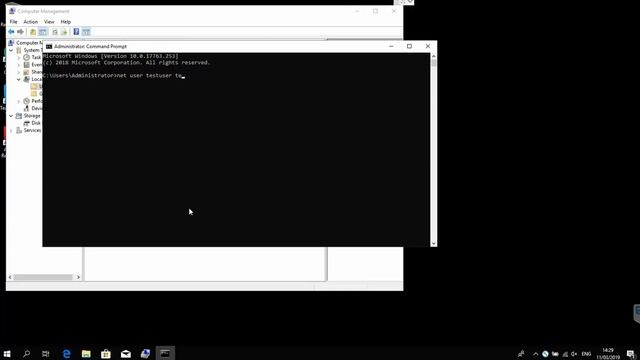The height and width of the screenshot is (360, 640).
Task: Expand the Task Scheduler tree node
Action: pyautogui.click(x=18, y=58)
